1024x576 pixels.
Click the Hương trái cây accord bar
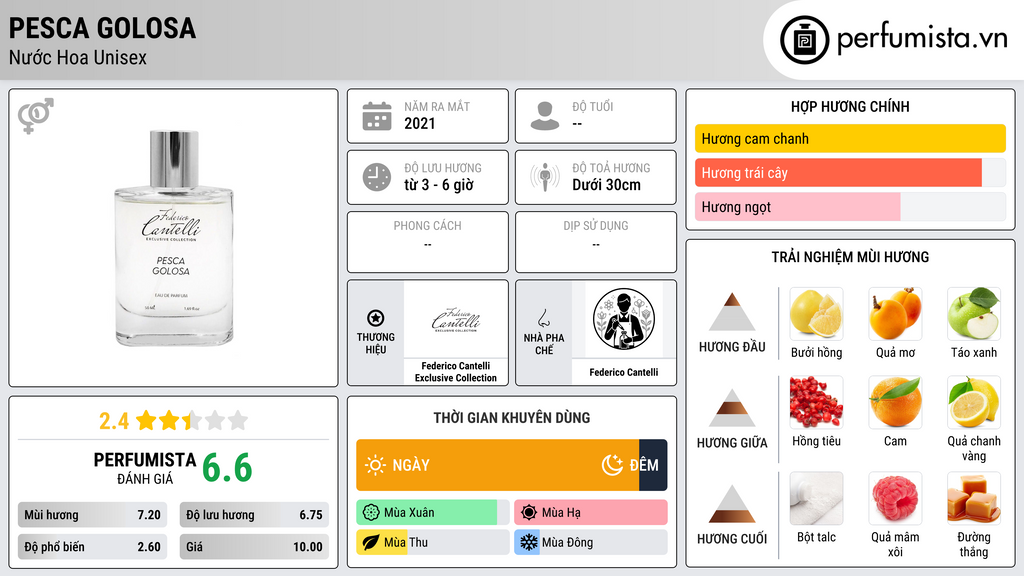click(x=850, y=172)
